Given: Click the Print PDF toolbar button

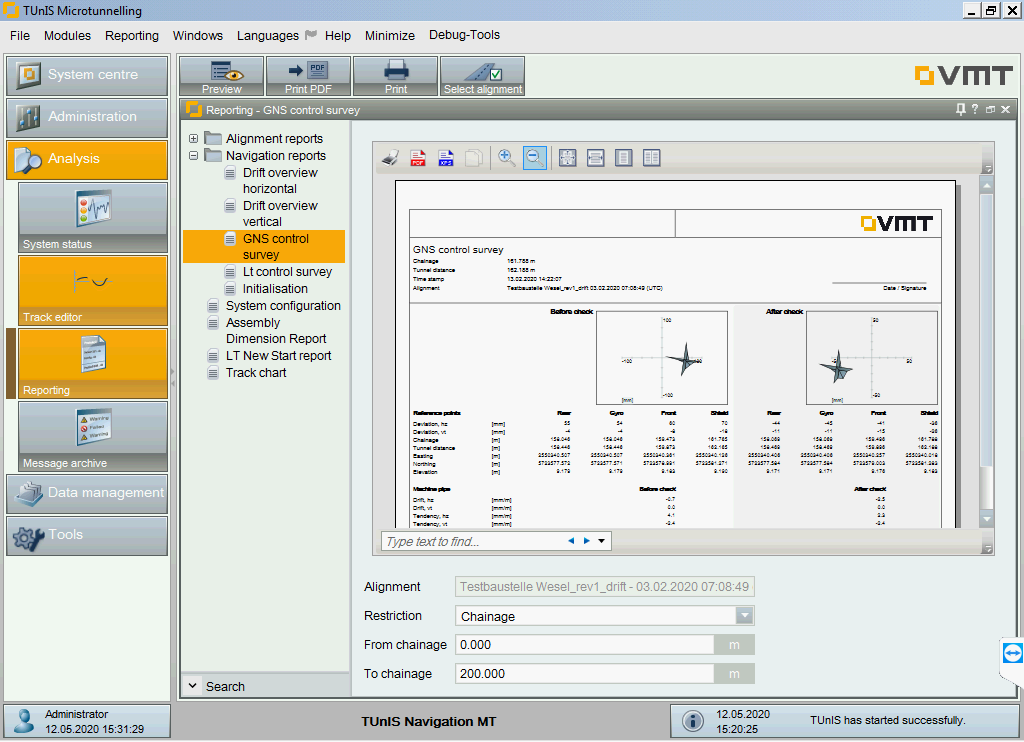Looking at the screenshot, I should tap(308, 76).
